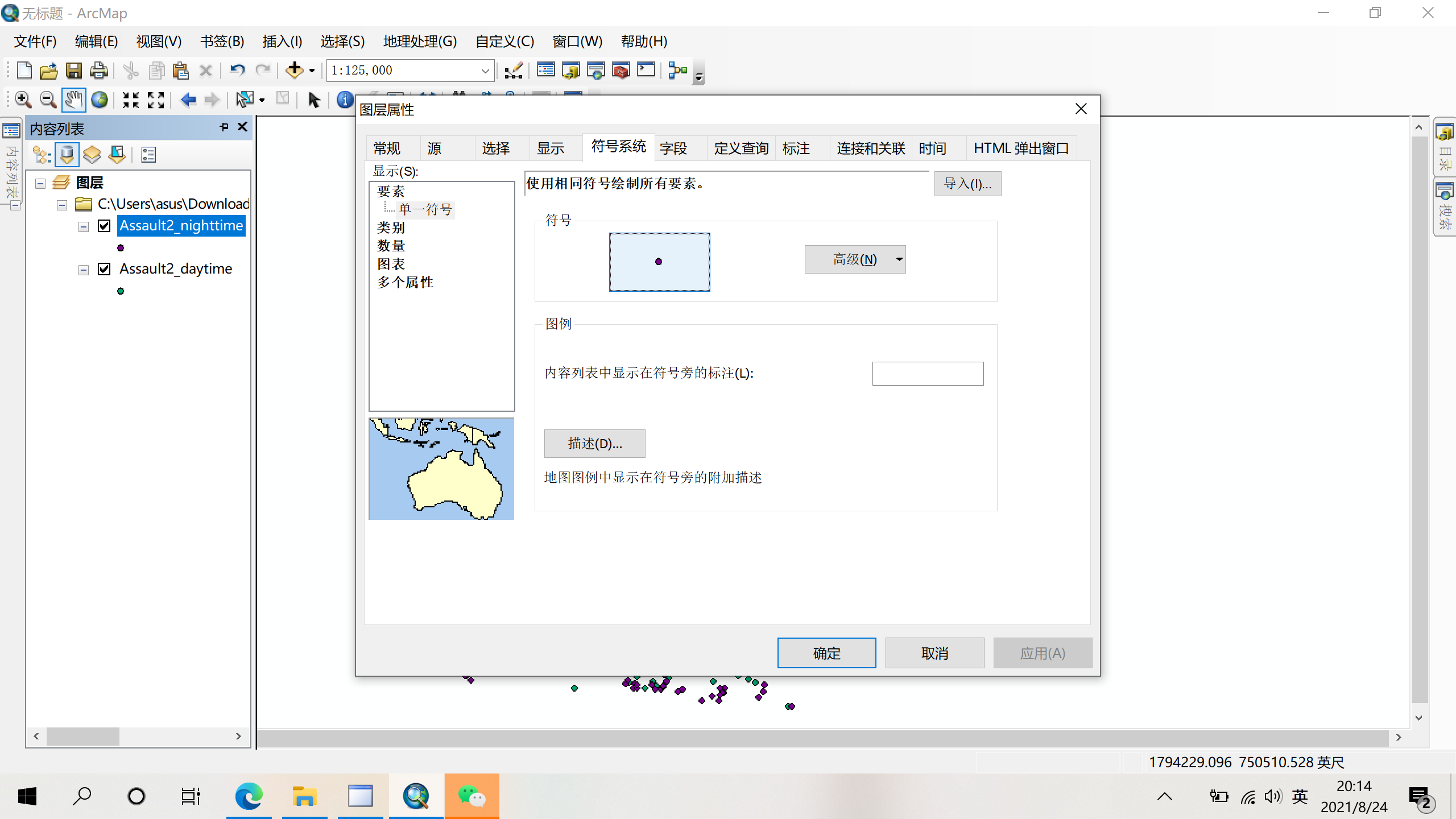This screenshot has width=1456, height=819.
Task: Confirm with the 确定 button
Action: click(826, 653)
